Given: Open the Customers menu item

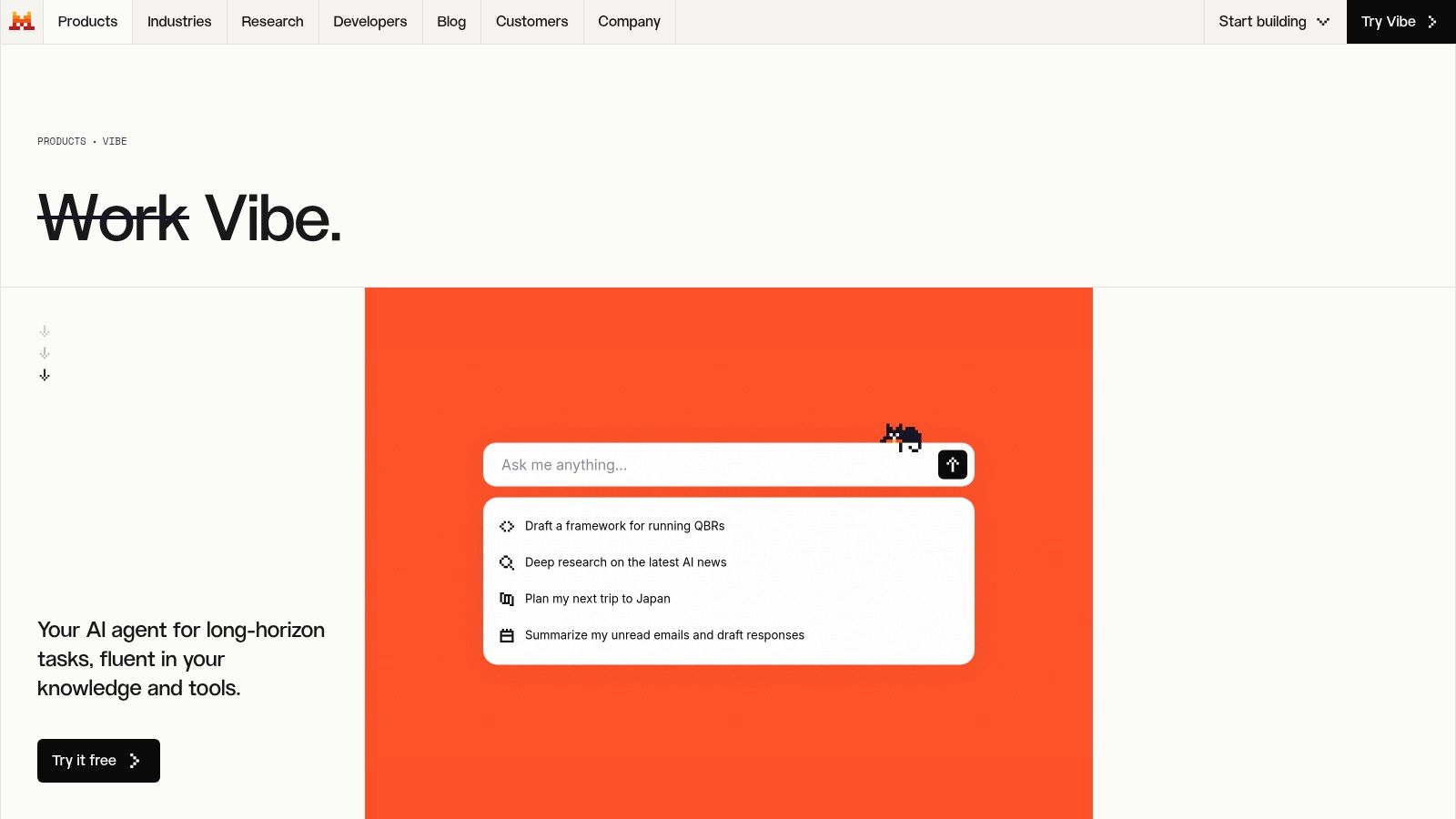Looking at the screenshot, I should click(x=531, y=22).
